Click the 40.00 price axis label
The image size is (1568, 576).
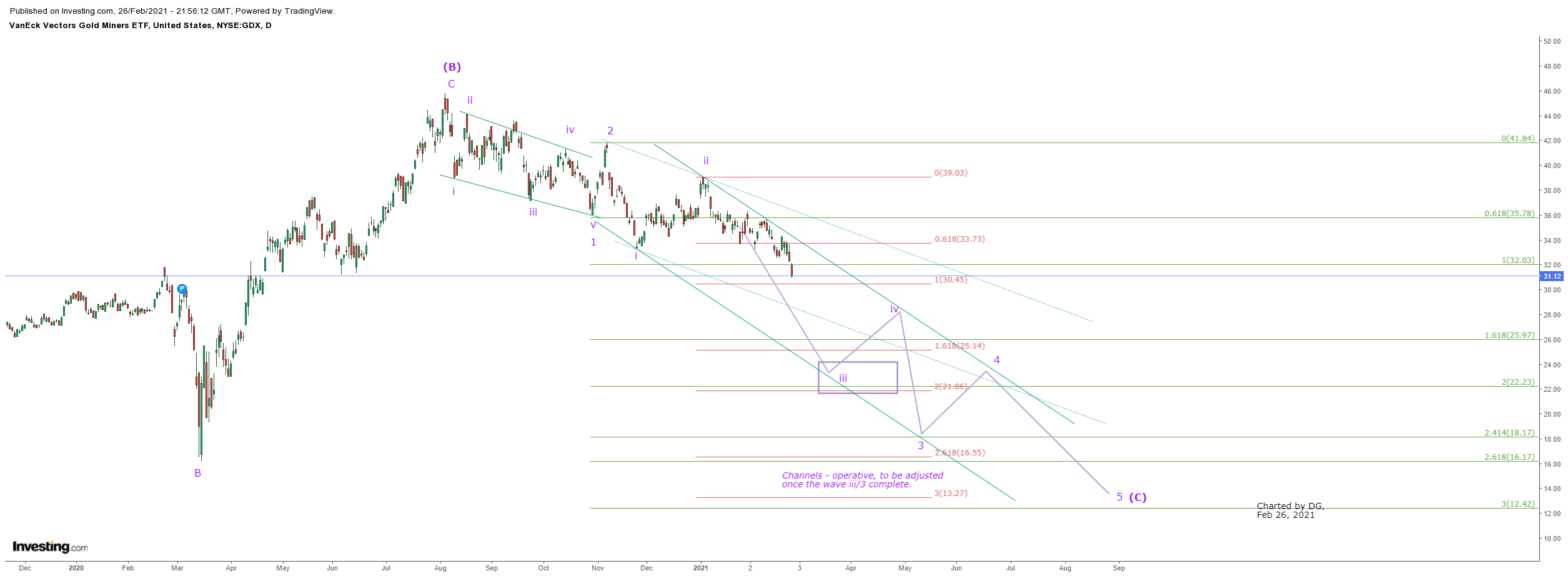pos(1552,166)
